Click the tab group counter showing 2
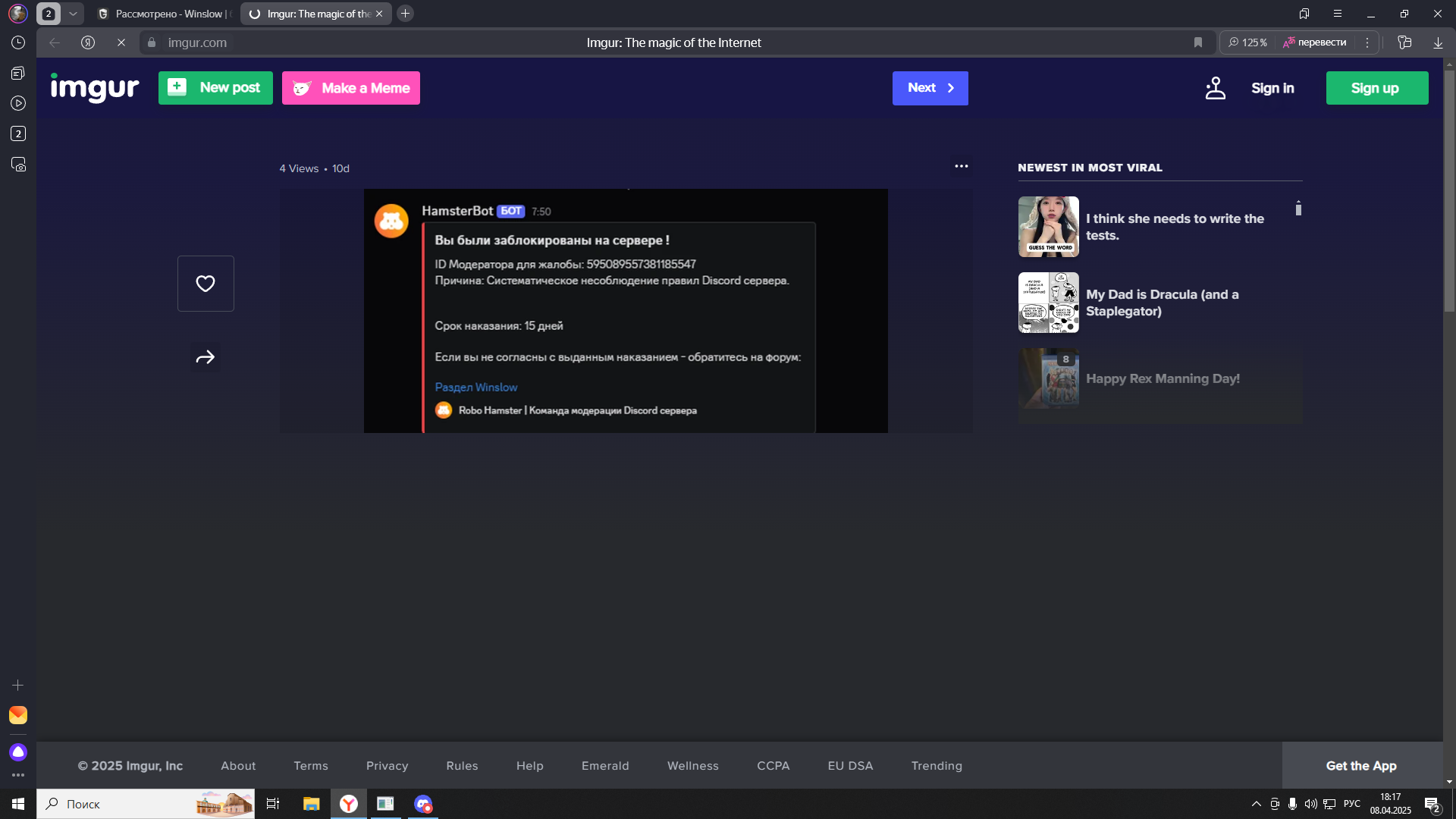Image resolution: width=1456 pixels, height=819 pixels. [49, 14]
